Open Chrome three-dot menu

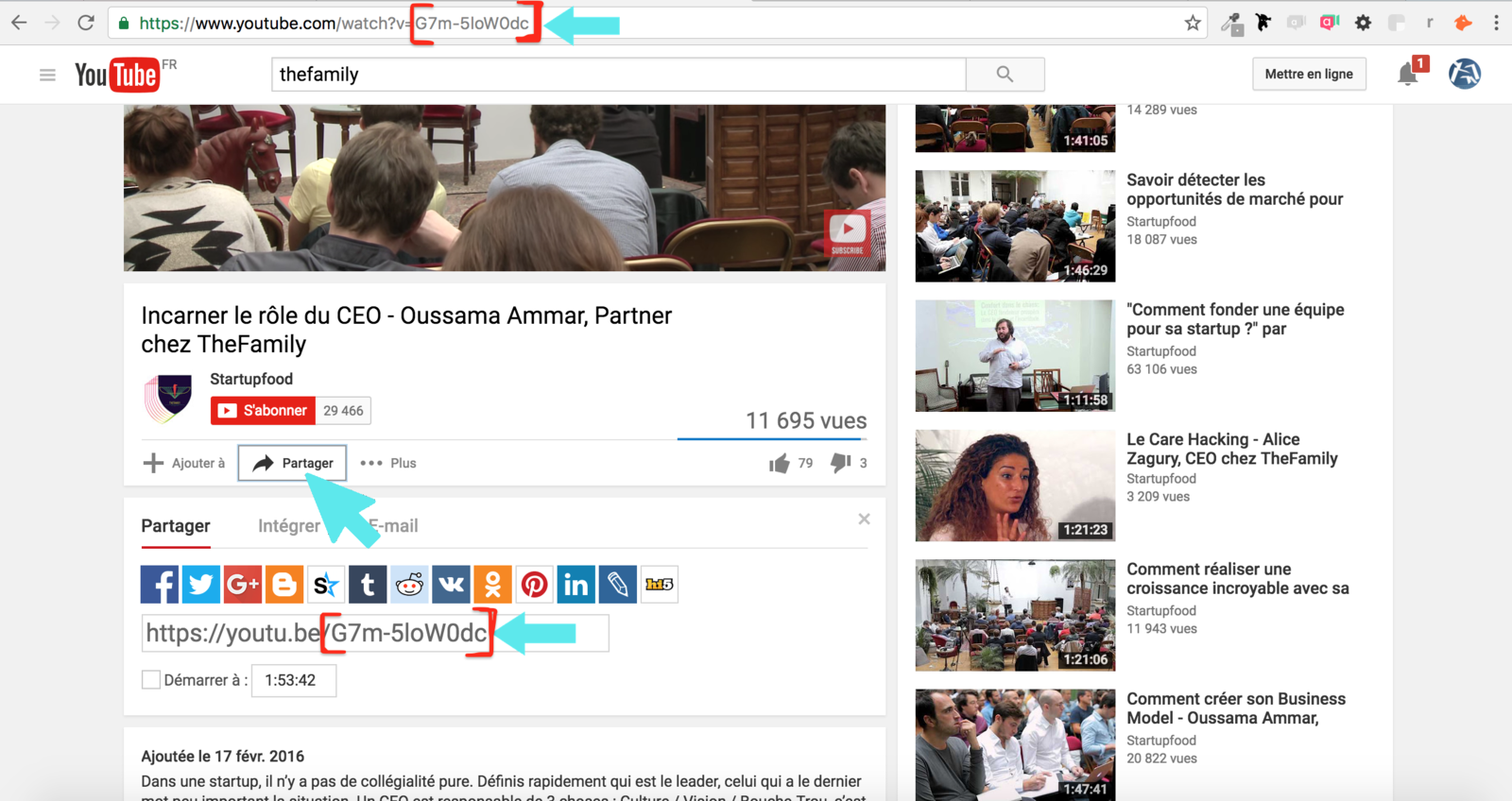pyautogui.click(x=1496, y=23)
